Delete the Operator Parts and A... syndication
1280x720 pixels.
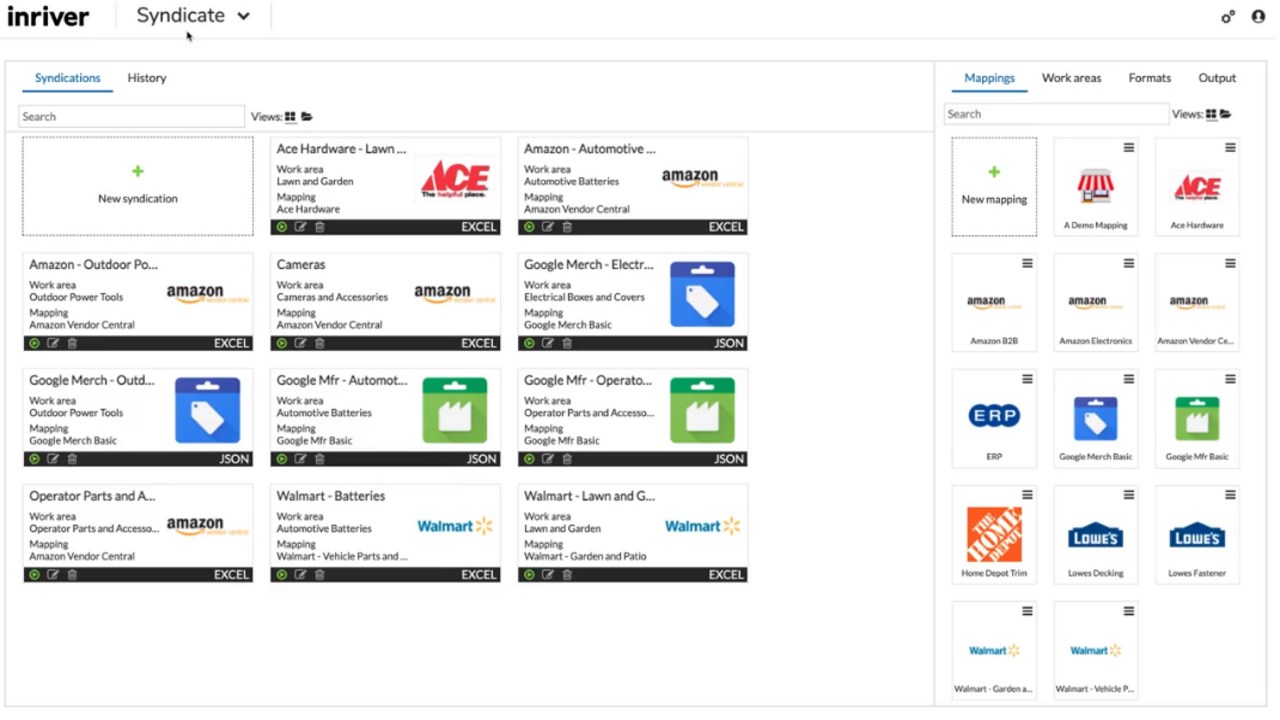coord(72,575)
